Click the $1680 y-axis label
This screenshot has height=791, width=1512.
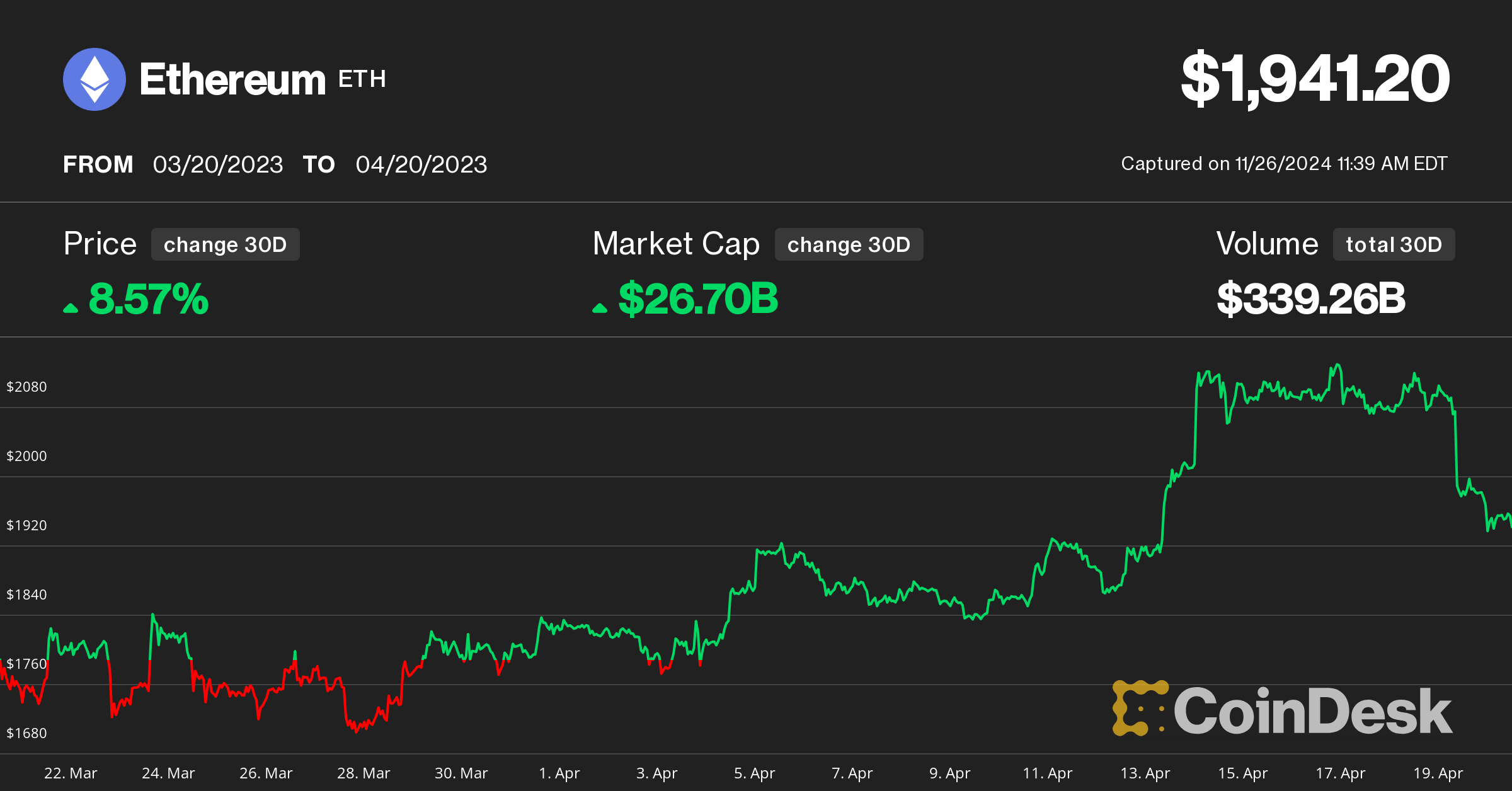[x=26, y=733]
